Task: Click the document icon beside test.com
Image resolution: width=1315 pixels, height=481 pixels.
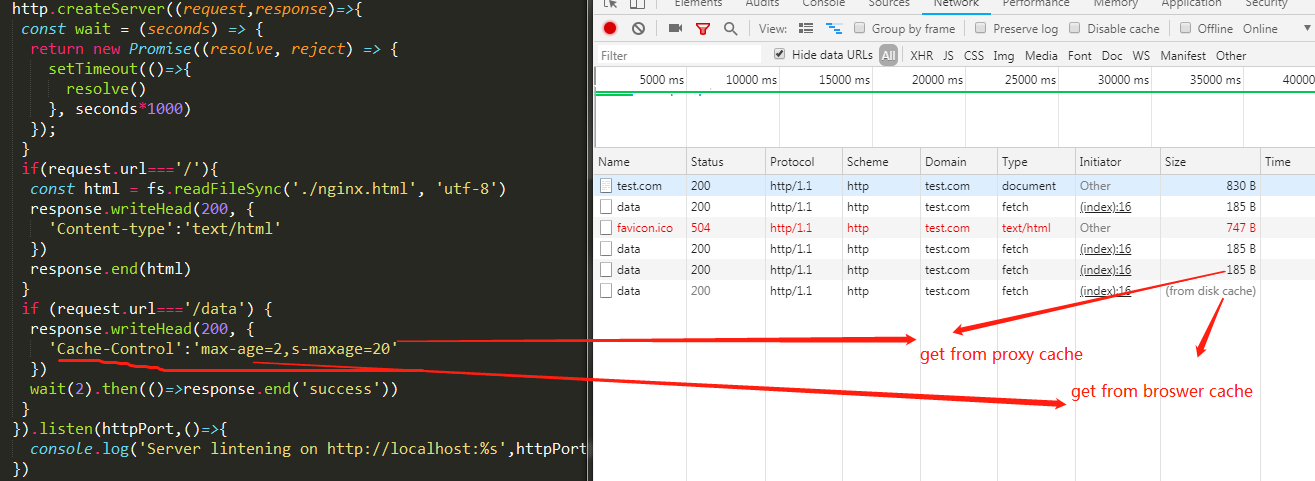Action: tap(606, 186)
